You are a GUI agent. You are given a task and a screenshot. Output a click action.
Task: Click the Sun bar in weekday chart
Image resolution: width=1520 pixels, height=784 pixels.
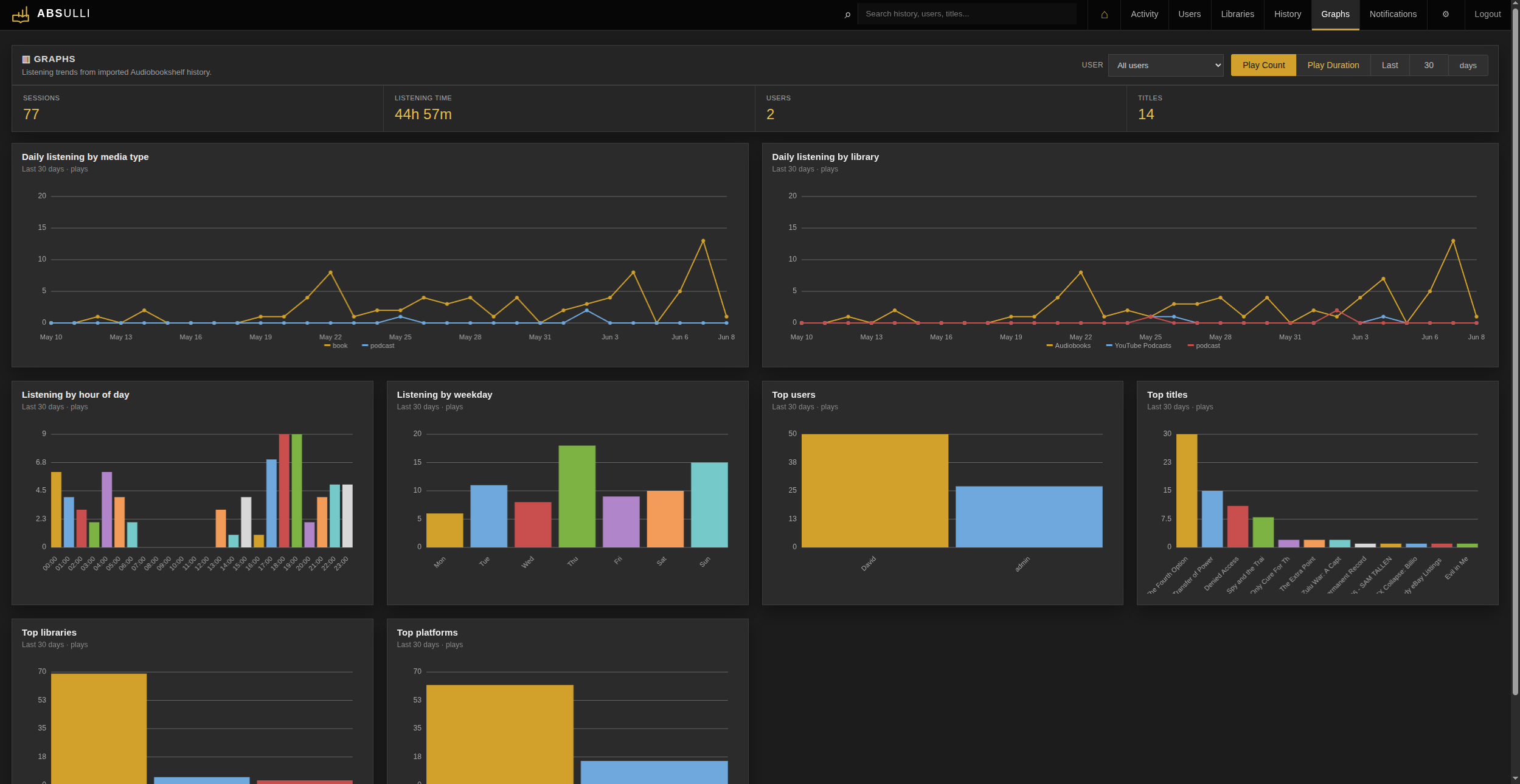(709, 504)
